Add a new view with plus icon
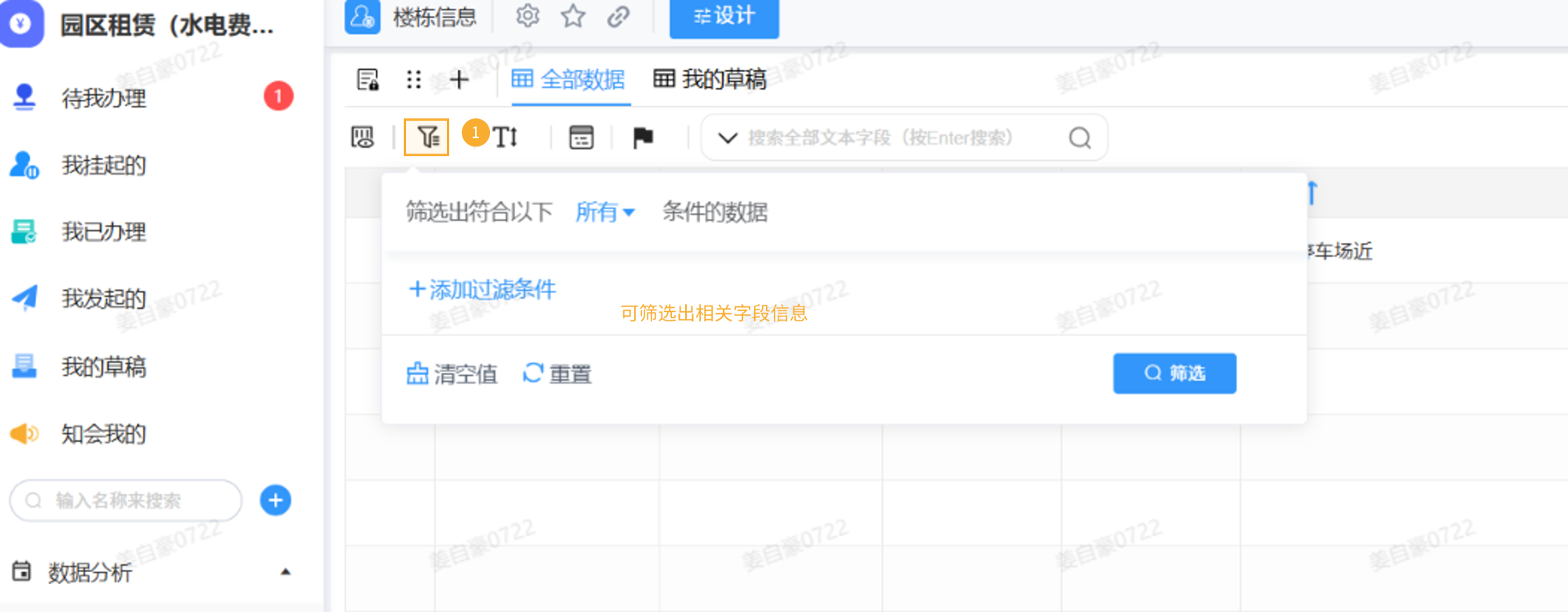Screen dimensions: 1568x612 coord(459,79)
